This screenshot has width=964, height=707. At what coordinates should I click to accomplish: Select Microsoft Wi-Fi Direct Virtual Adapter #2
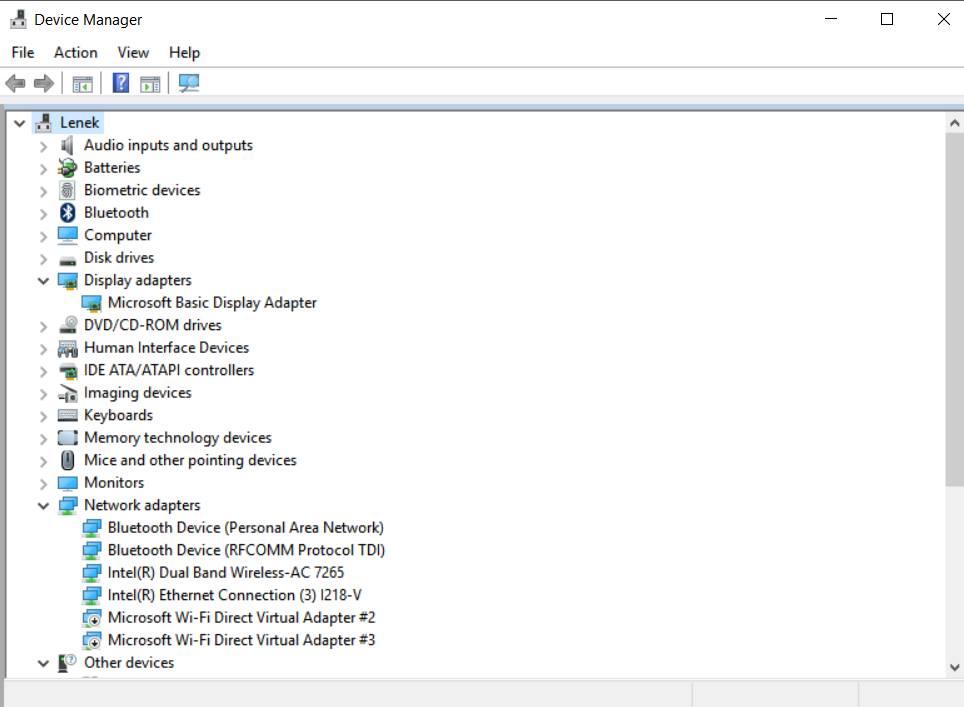click(x=242, y=617)
